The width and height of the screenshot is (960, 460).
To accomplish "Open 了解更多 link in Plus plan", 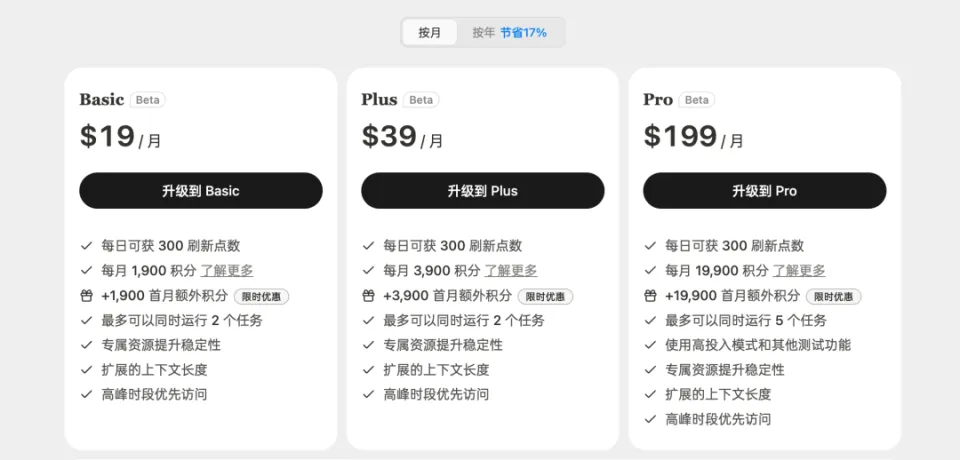I will coord(511,271).
